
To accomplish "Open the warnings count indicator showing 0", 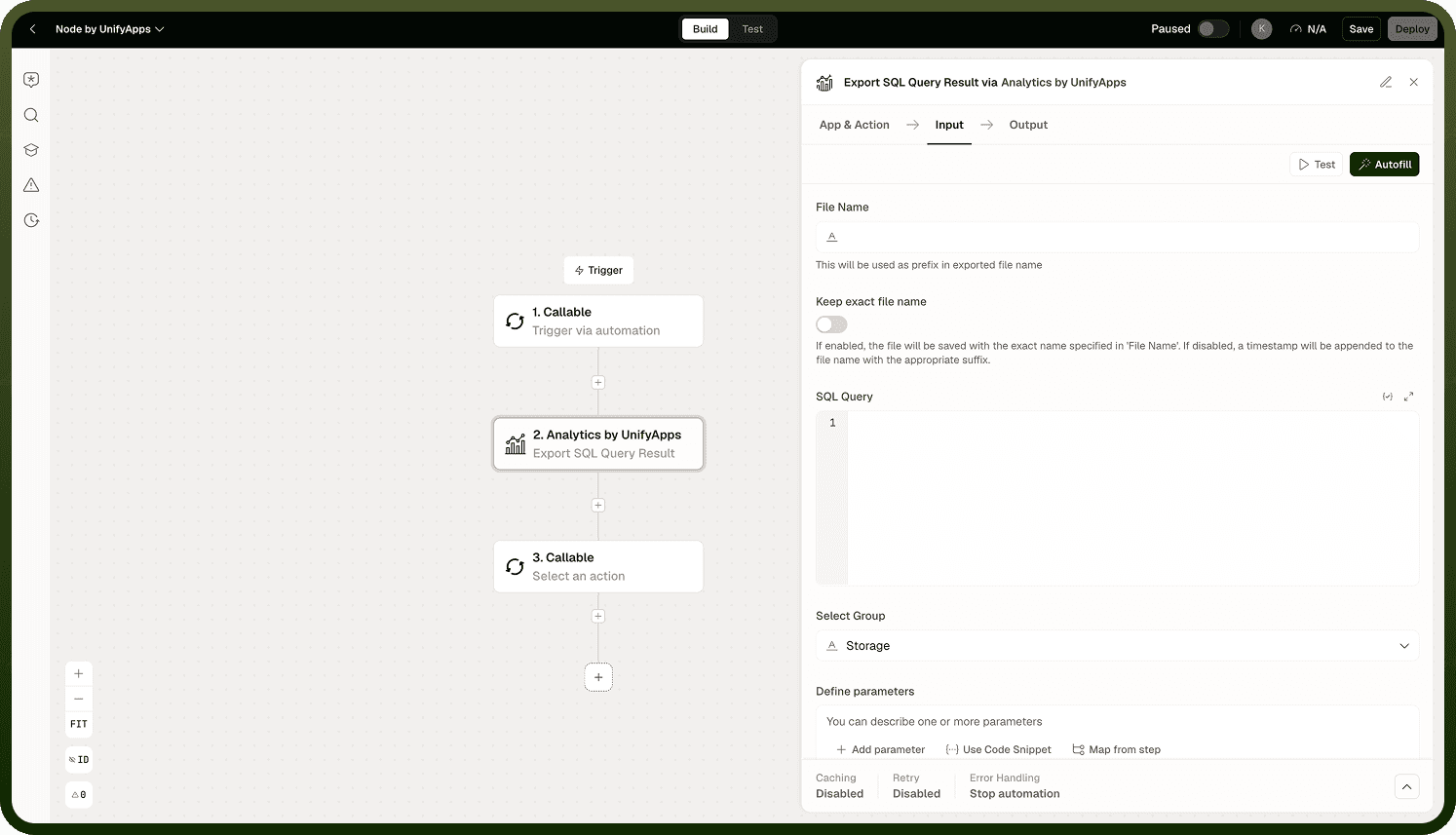I will (x=79, y=794).
